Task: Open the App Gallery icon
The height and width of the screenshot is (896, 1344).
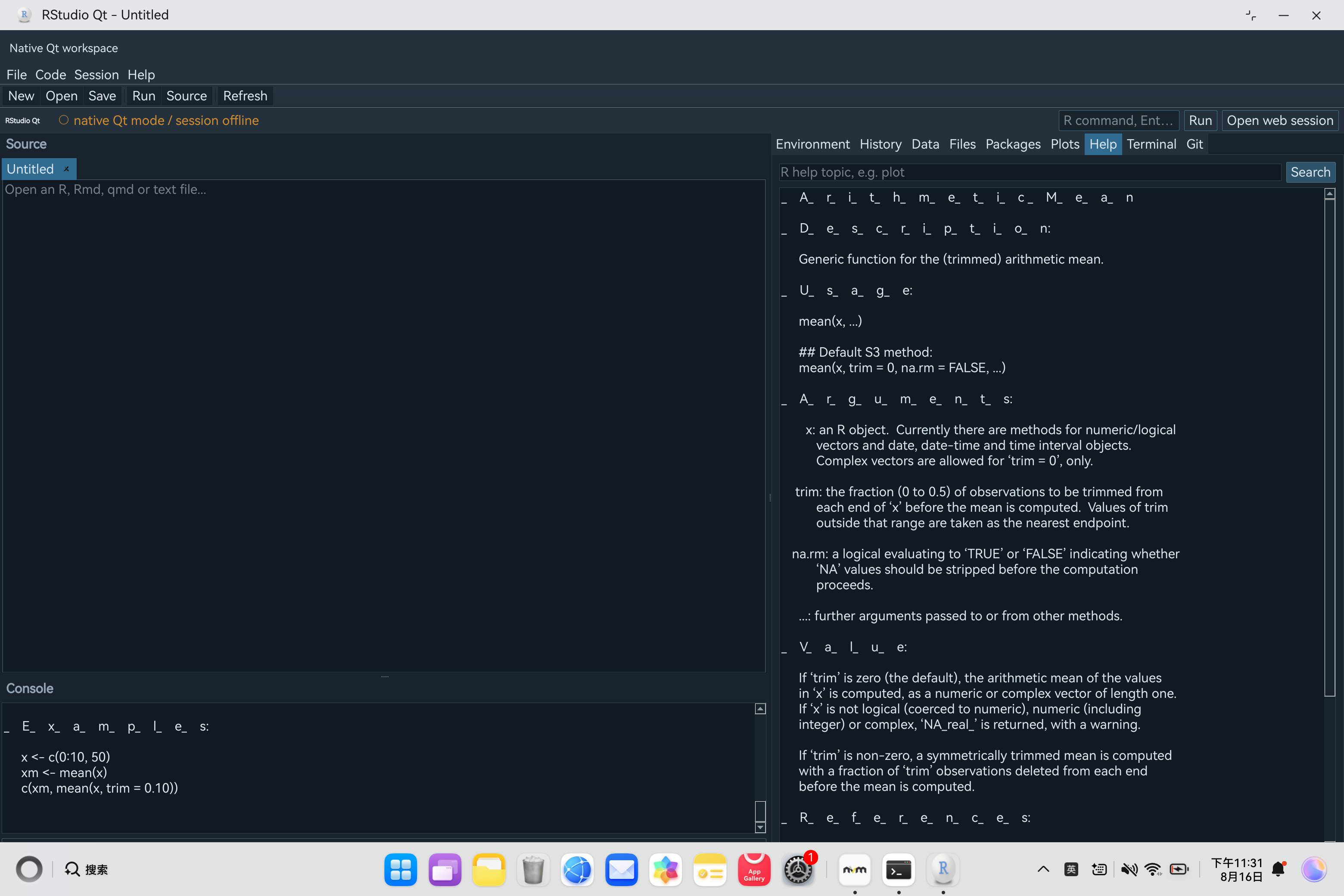Action: [x=754, y=870]
